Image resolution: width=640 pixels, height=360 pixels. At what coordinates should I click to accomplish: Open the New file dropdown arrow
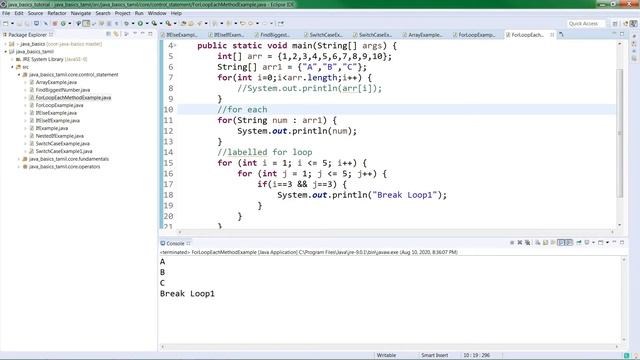tap(12, 24)
